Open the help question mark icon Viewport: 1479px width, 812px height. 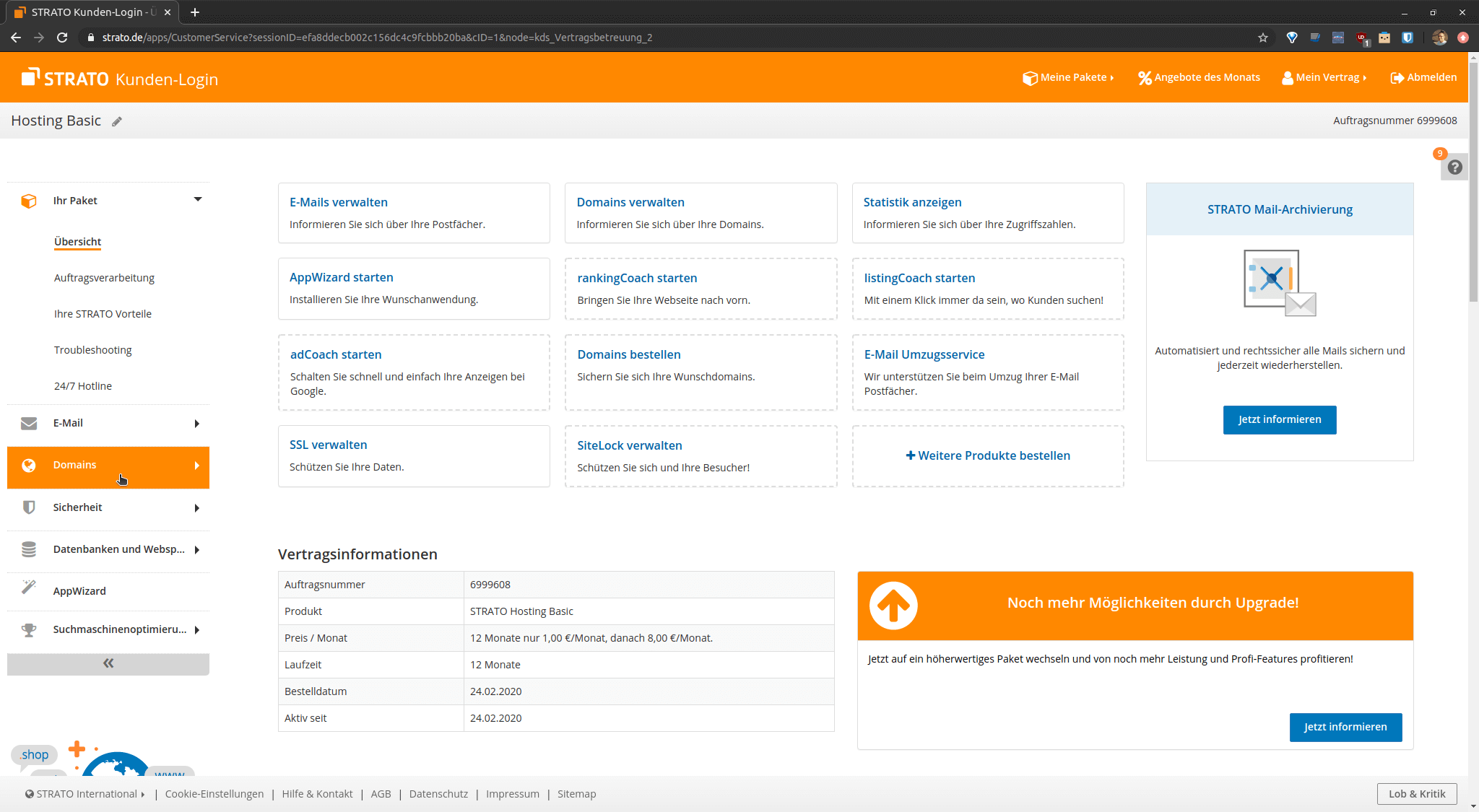pos(1454,167)
